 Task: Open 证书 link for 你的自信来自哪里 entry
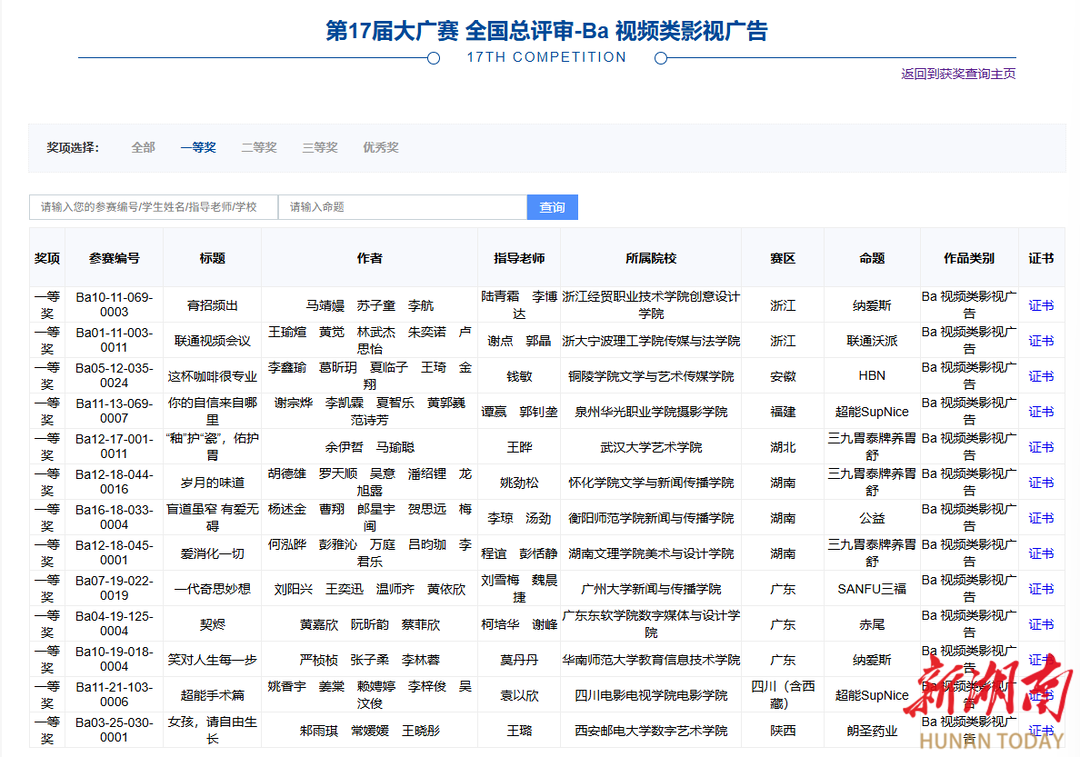pyautogui.click(x=1041, y=412)
